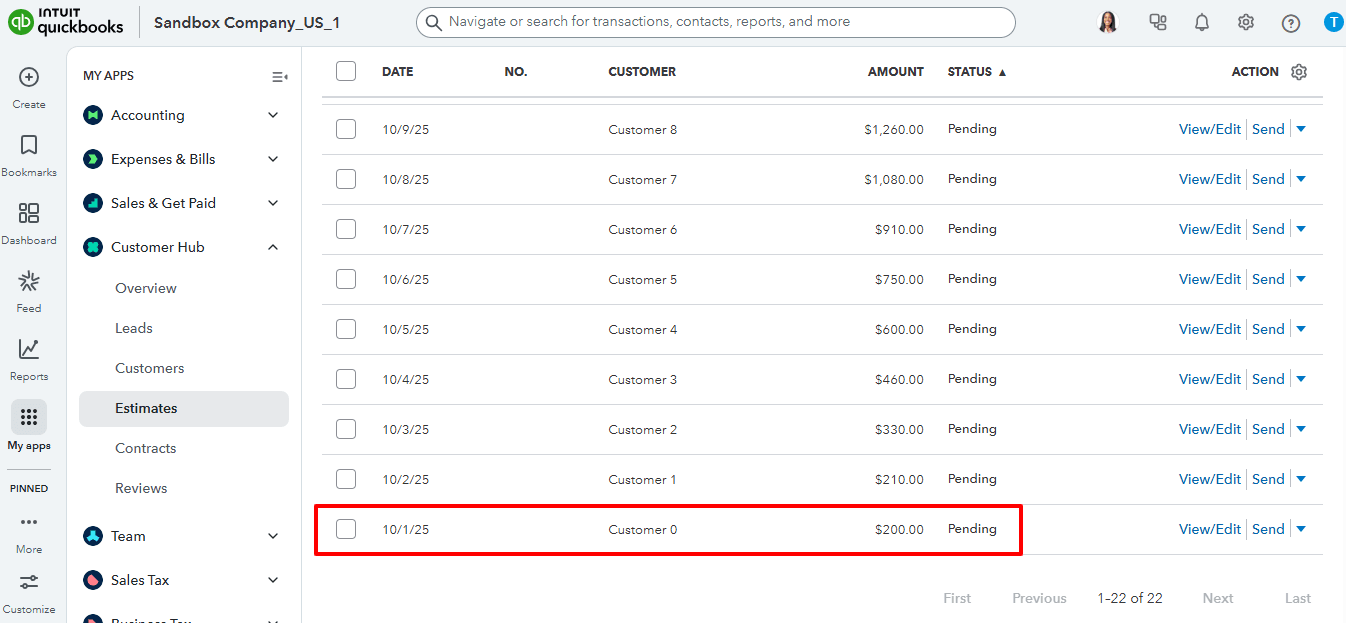Open Reports from the left rail
1346x623 pixels.
click(x=29, y=350)
